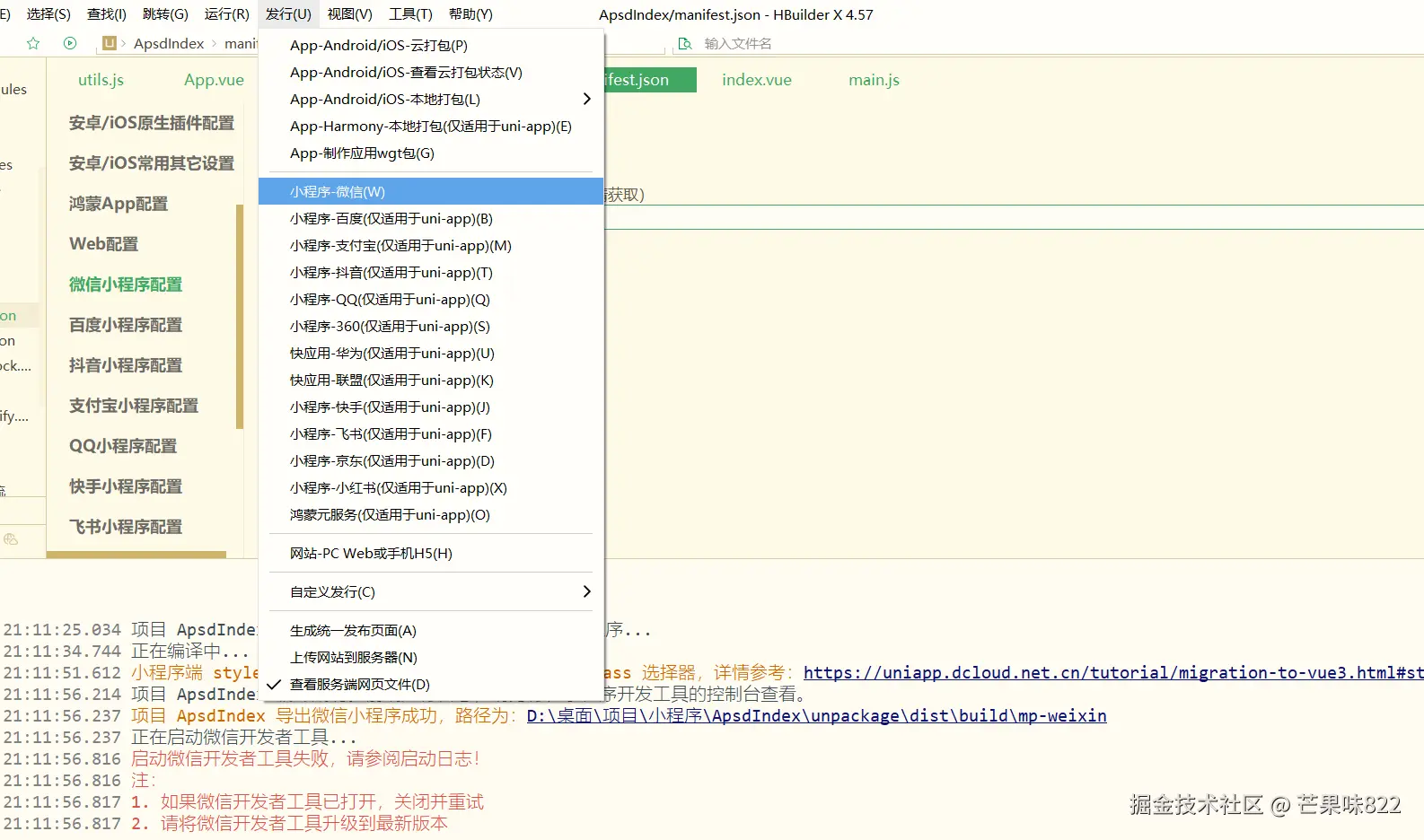Open the 跳转(G) menu

point(165,14)
